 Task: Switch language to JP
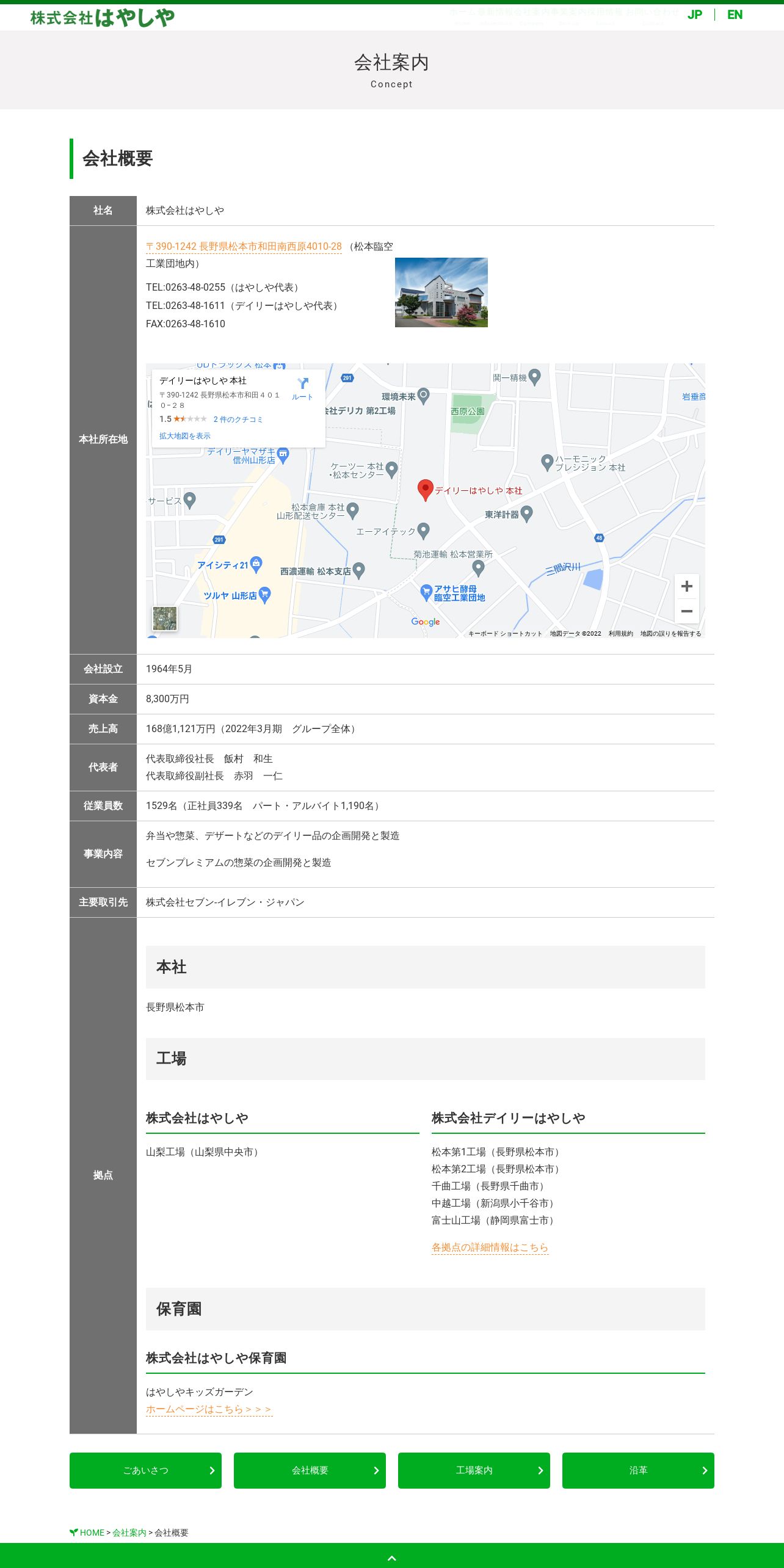[x=694, y=15]
